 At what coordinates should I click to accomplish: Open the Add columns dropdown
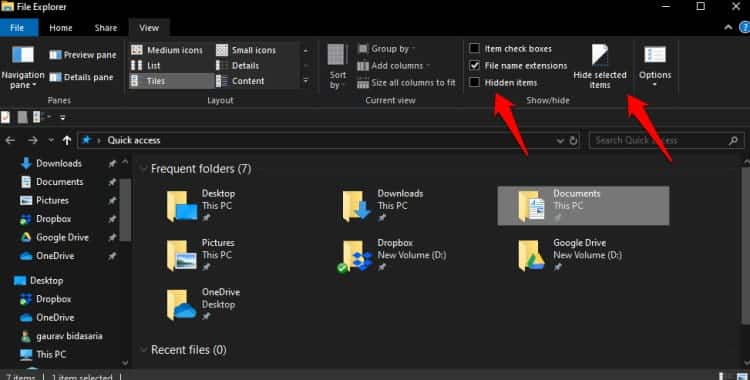click(x=394, y=66)
